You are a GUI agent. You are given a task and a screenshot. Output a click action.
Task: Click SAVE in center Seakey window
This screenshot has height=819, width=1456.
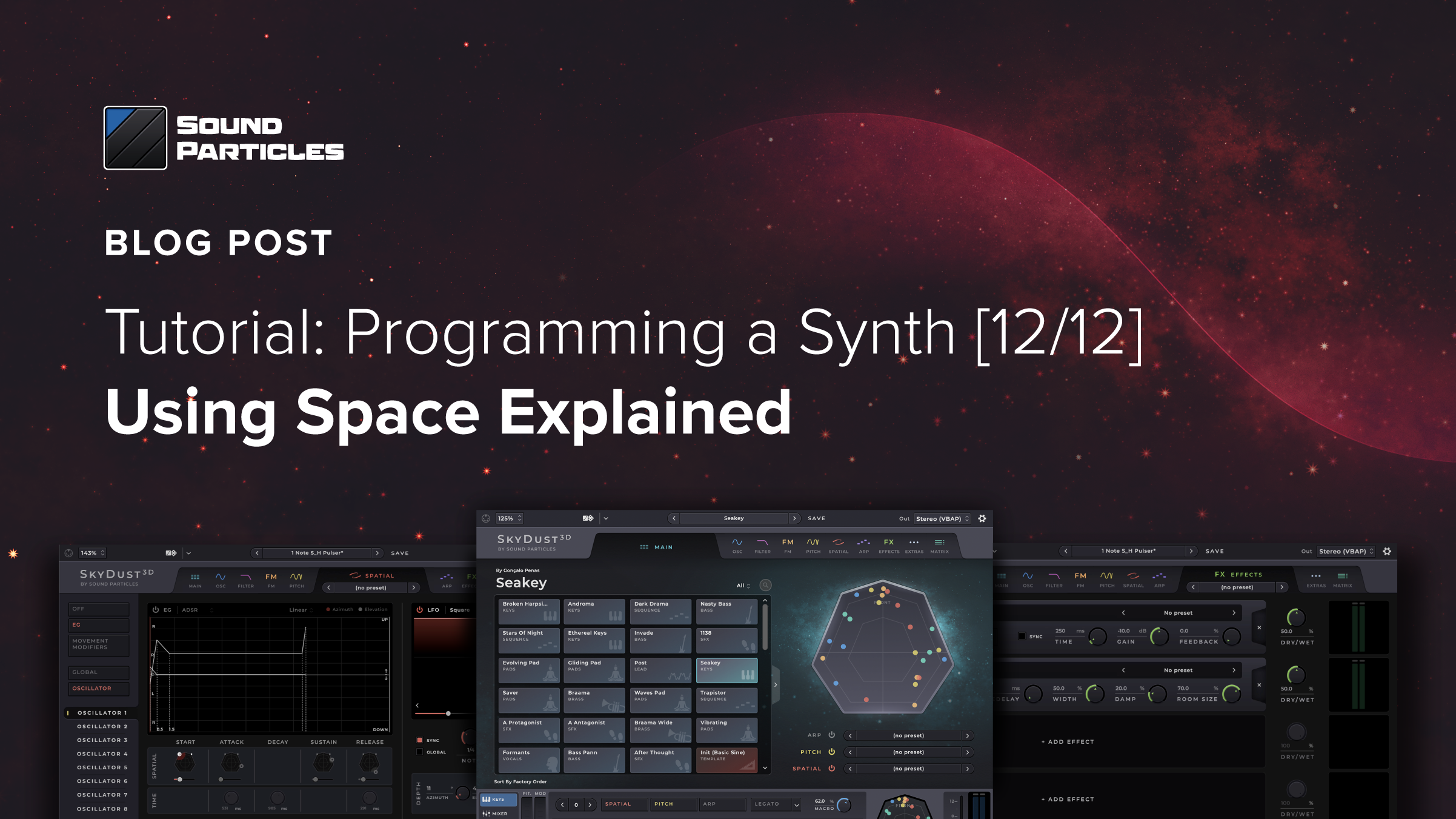click(x=816, y=518)
